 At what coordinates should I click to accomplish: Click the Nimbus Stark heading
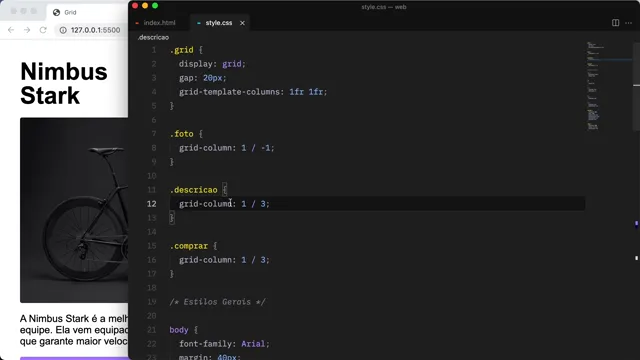(x=64, y=83)
